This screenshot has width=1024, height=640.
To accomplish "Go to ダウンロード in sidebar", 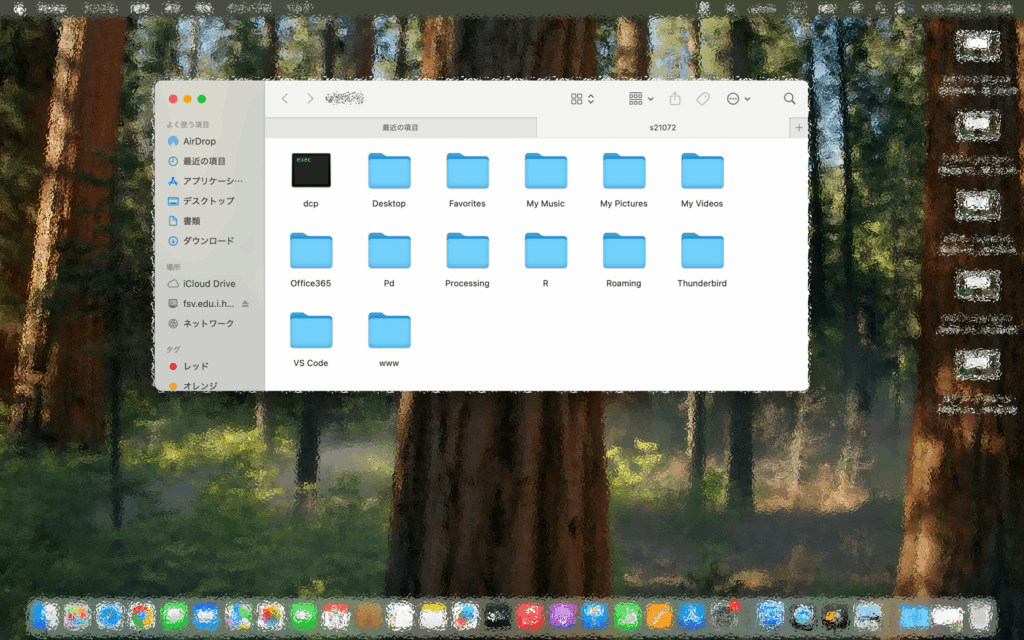I will [x=208, y=241].
